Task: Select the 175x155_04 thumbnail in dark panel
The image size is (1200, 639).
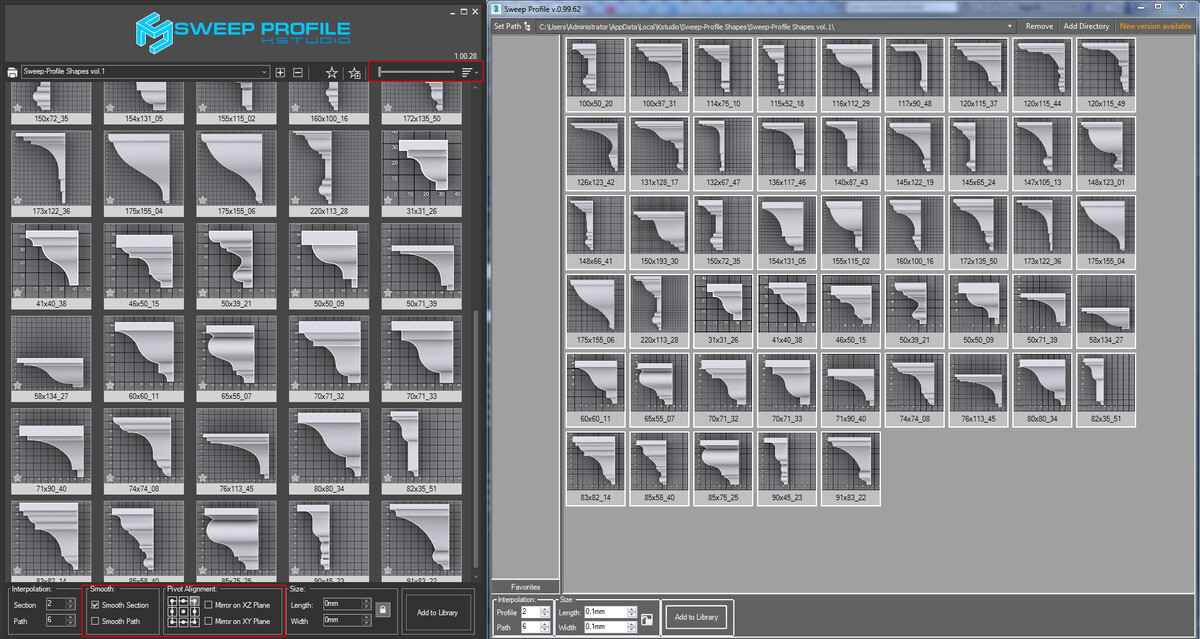Action: (x=144, y=174)
